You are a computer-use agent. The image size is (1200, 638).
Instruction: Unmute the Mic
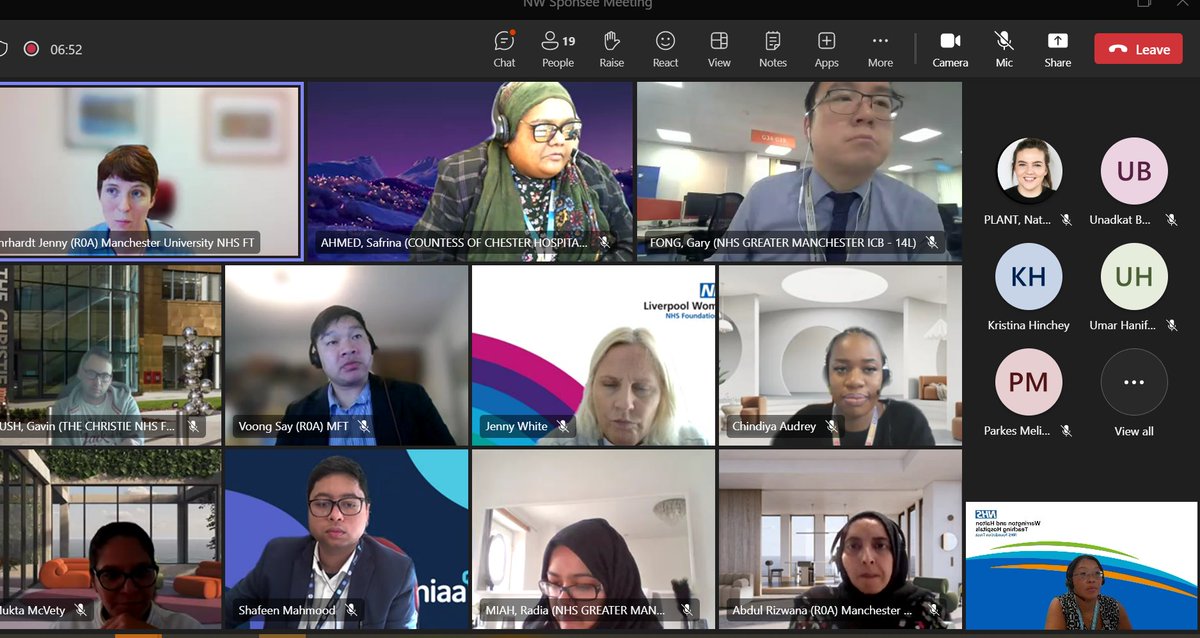1004,48
